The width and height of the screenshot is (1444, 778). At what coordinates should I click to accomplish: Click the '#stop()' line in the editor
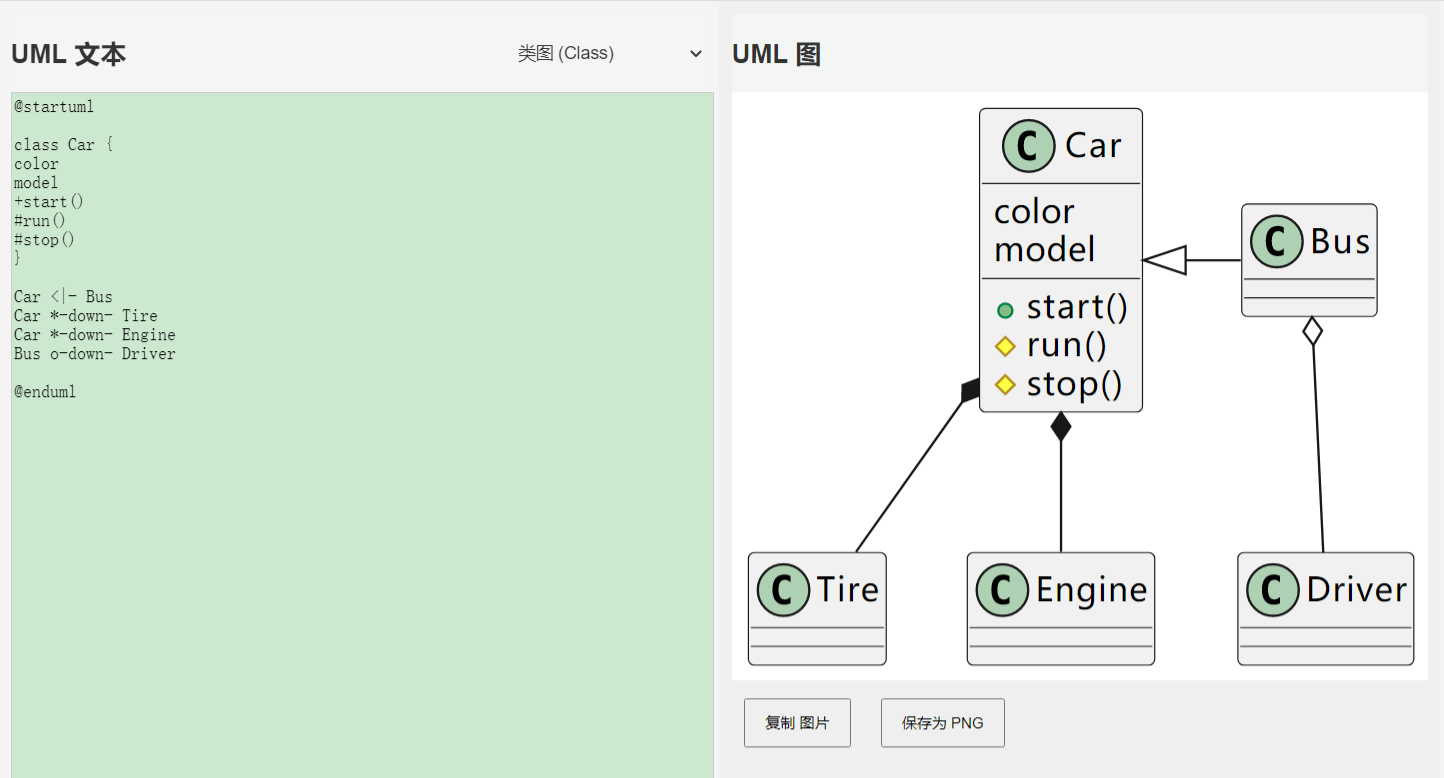(45, 240)
